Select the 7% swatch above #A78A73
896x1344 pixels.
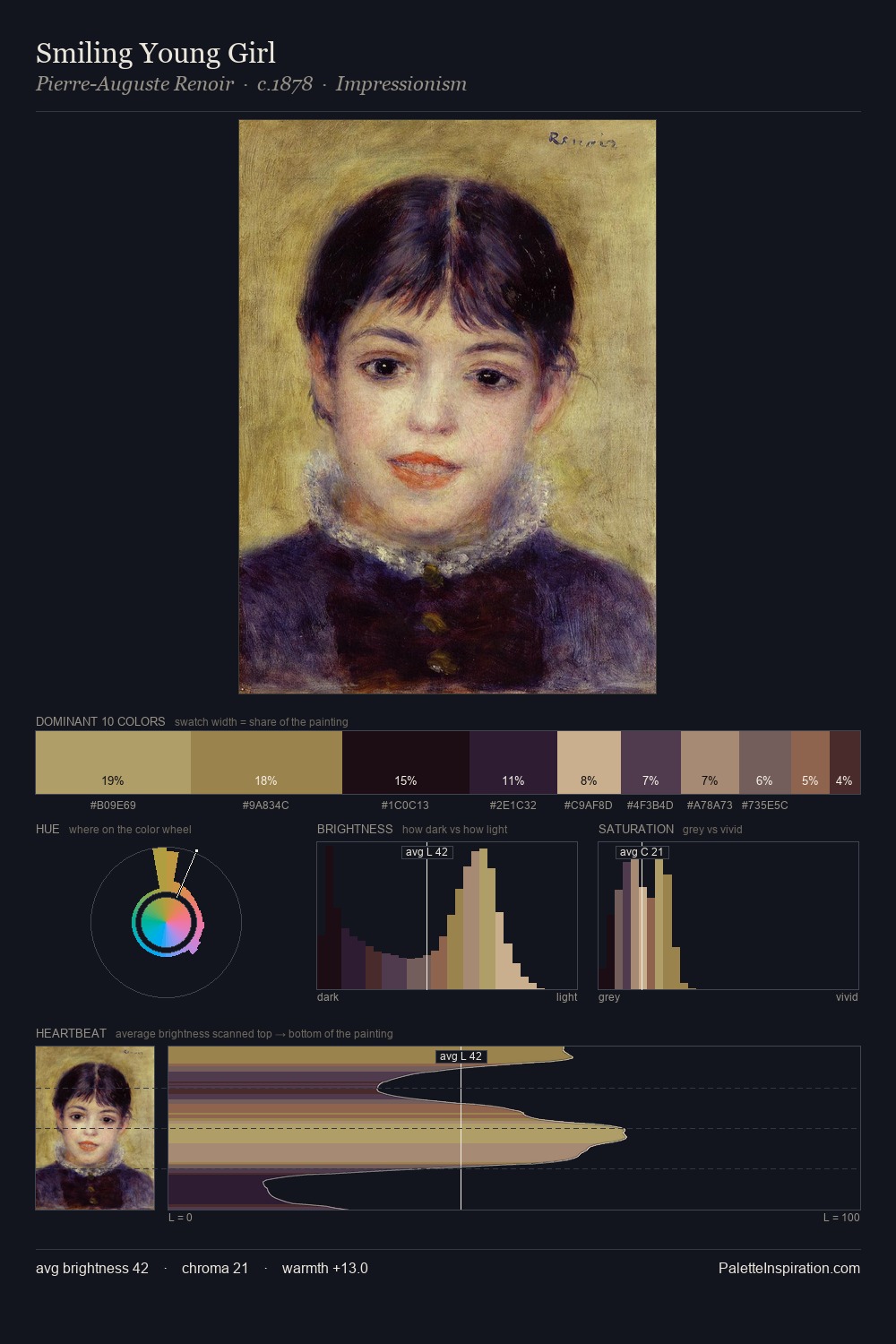[710, 762]
